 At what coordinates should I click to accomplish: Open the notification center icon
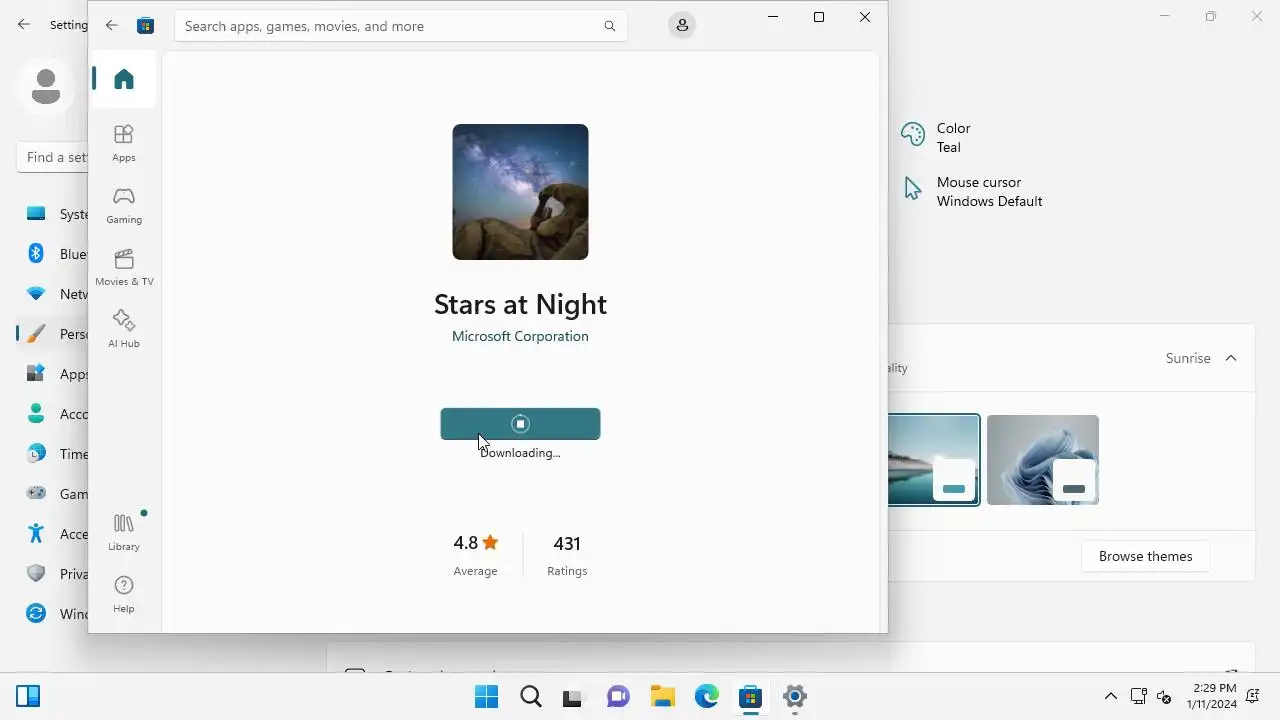tap(1252, 696)
